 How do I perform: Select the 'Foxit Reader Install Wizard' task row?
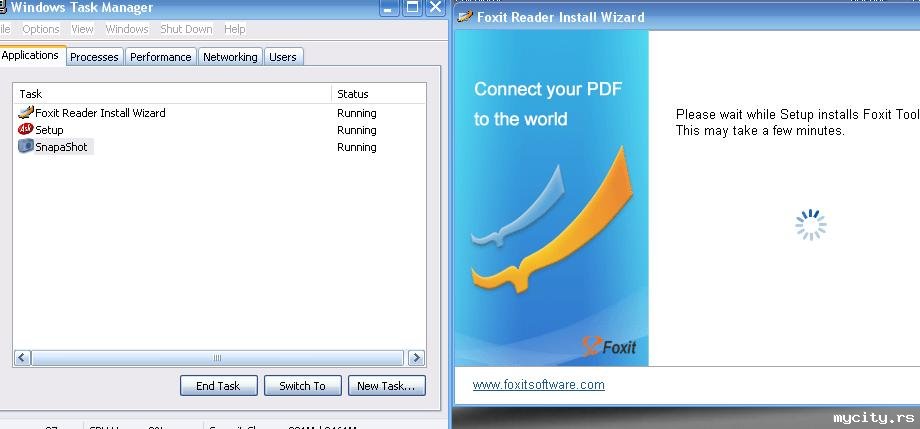pos(220,113)
